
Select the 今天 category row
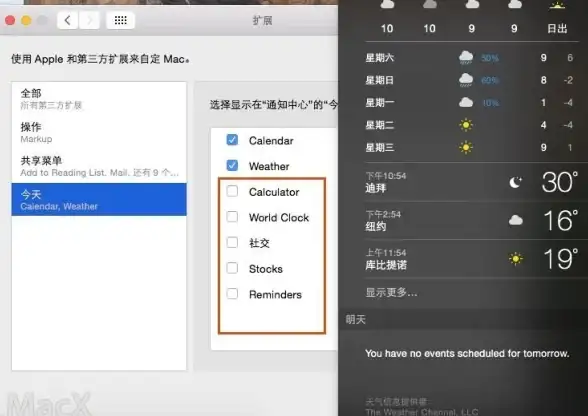coord(99,200)
